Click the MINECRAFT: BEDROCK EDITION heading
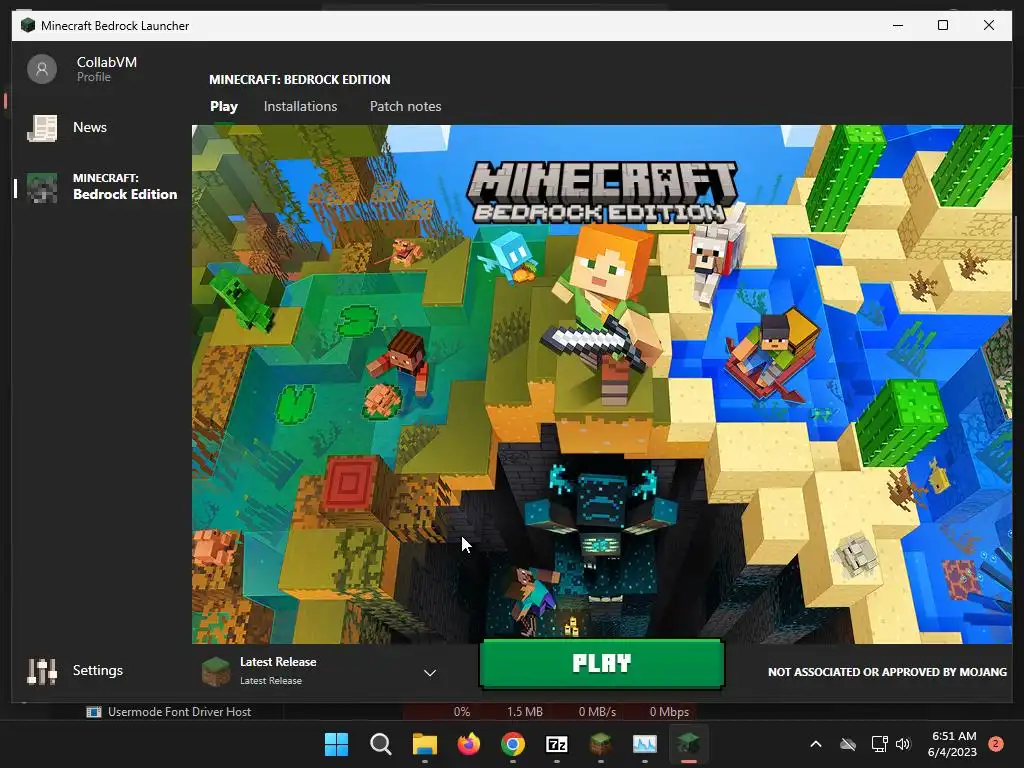 pyautogui.click(x=300, y=80)
